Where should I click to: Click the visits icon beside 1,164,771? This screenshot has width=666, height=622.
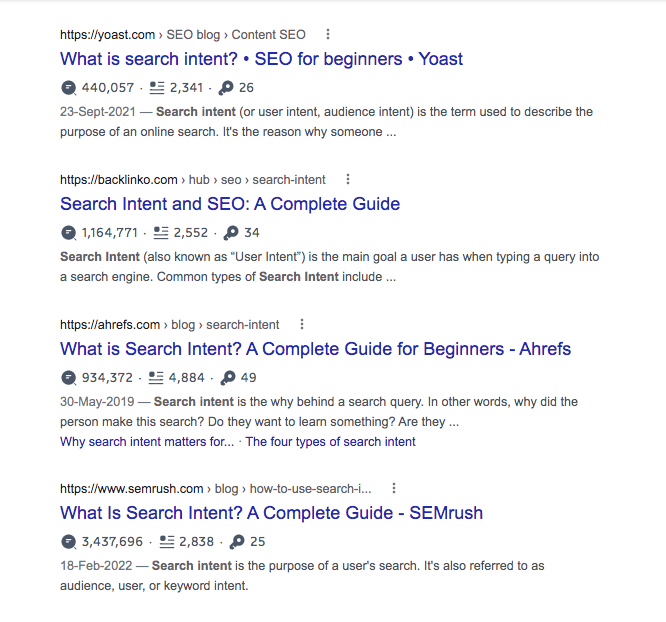[67, 233]
